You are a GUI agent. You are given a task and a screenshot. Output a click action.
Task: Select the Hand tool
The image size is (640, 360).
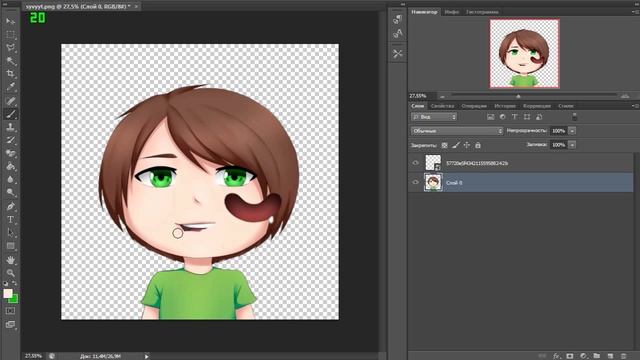point(10,260)
